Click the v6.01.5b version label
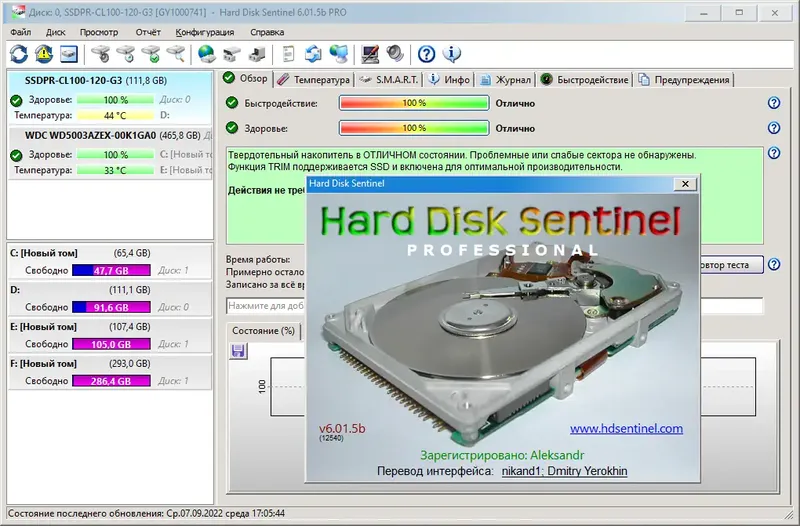Viewport: 800px width, 526px height. tap(342, 429)
